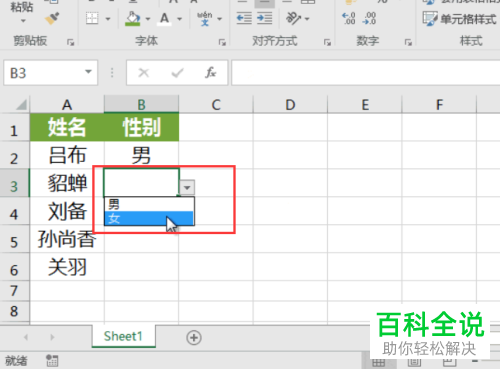Click the macro record status bar icon

[52, 360]
